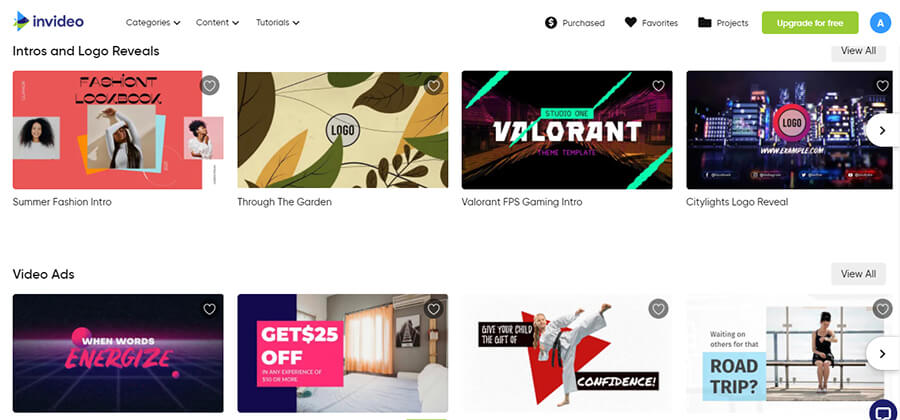Show next Video Ads templates arrow
900x420 pixels.
point(882,353)
